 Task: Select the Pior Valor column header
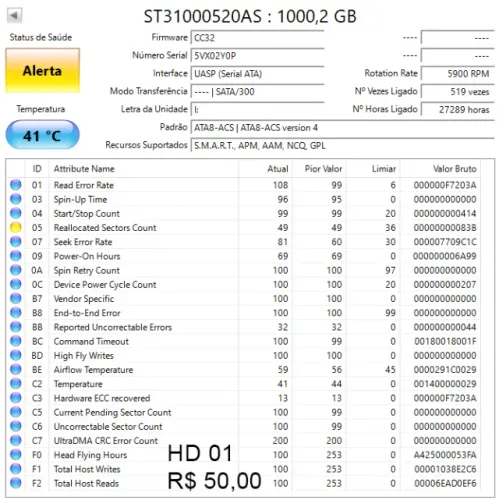[x=320, y=169]
